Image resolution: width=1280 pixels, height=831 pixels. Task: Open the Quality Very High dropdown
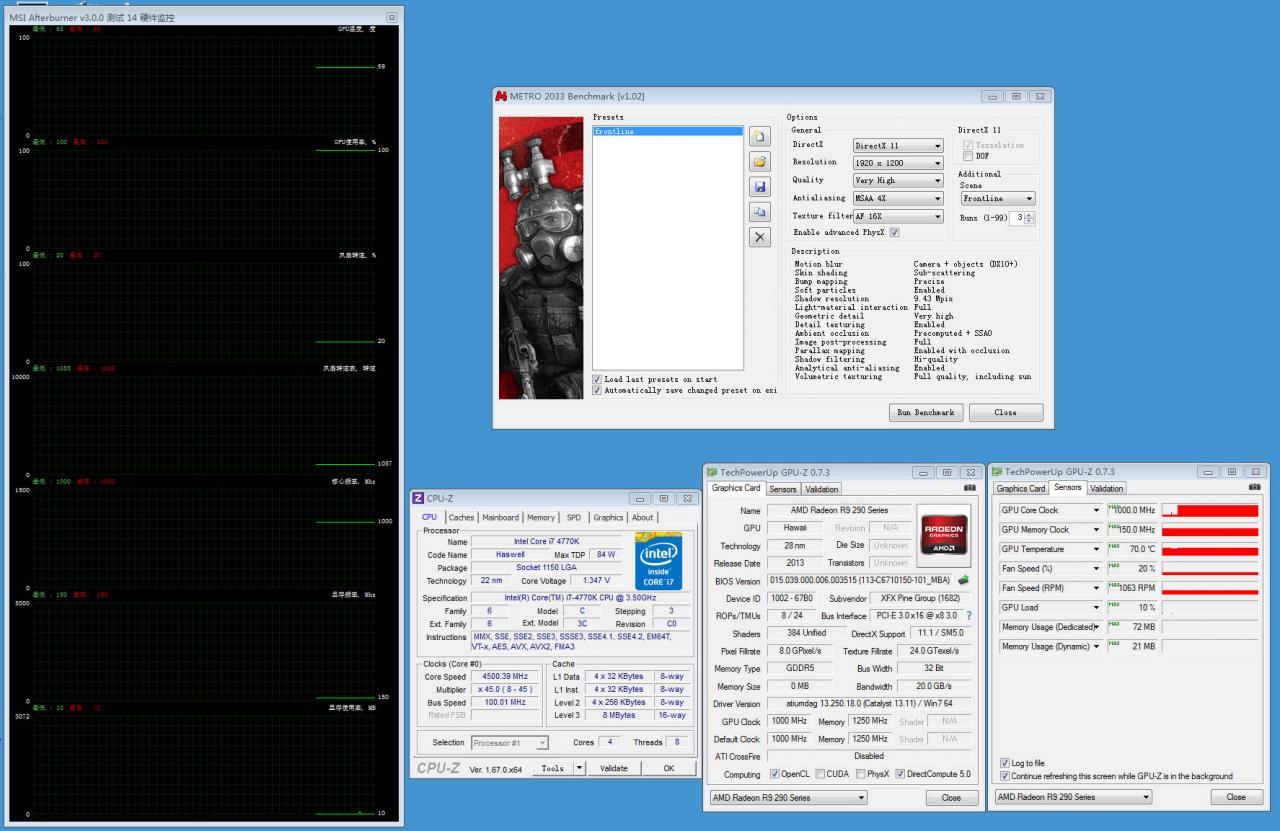click(898, 181)
